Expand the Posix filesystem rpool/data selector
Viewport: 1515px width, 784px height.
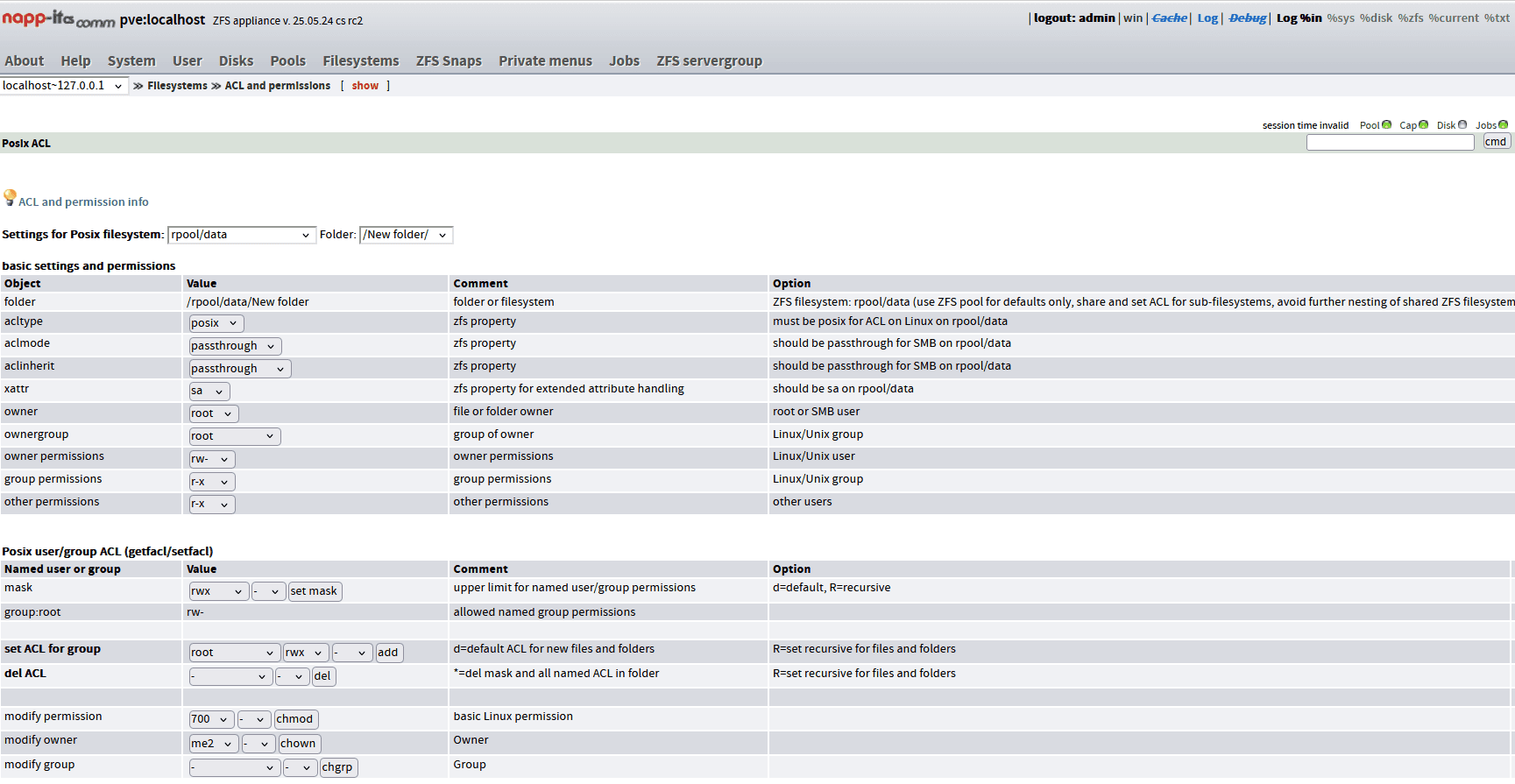pyautogui.click(x=241, y=235)
